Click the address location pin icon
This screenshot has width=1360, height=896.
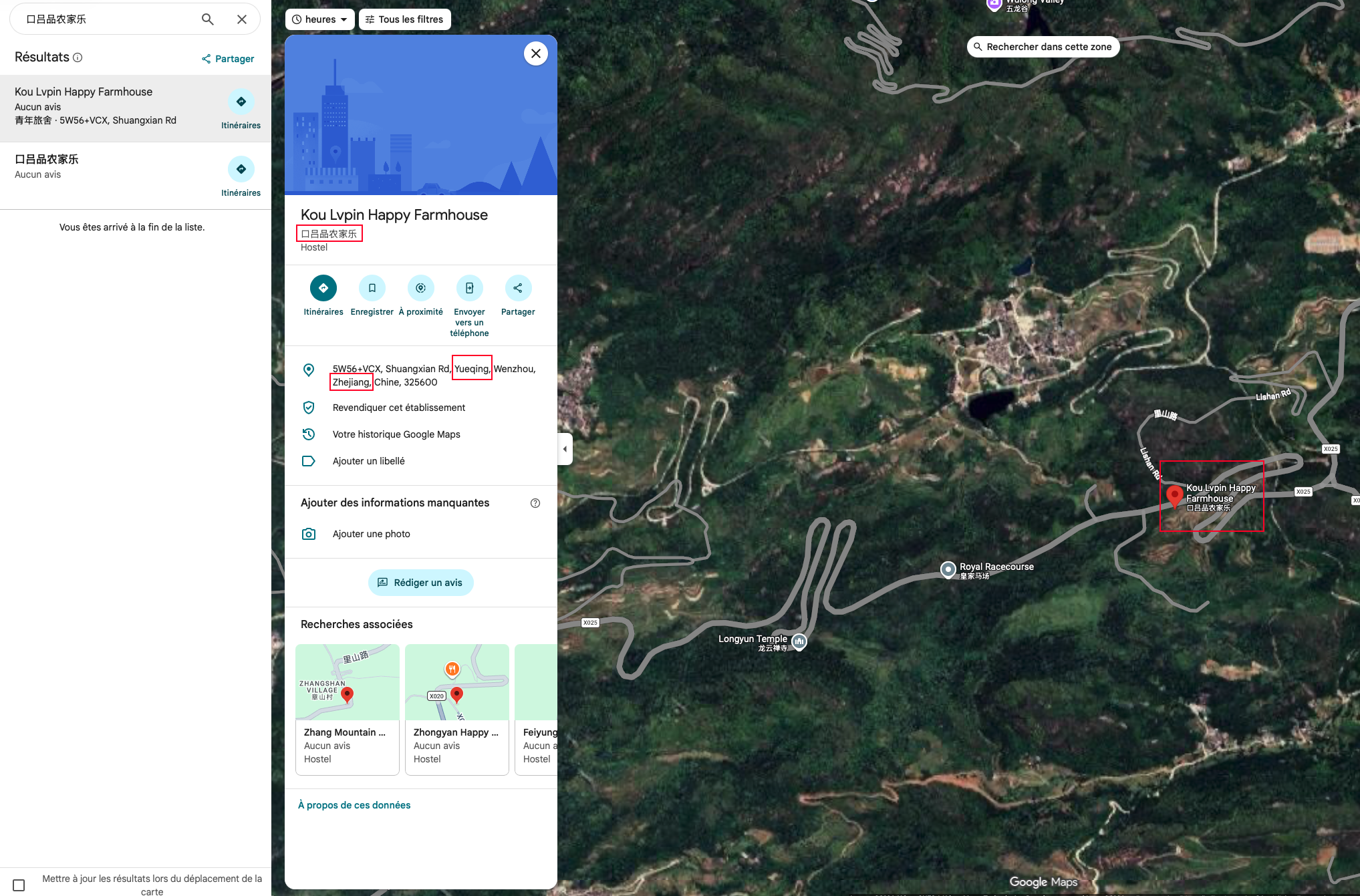309,370
